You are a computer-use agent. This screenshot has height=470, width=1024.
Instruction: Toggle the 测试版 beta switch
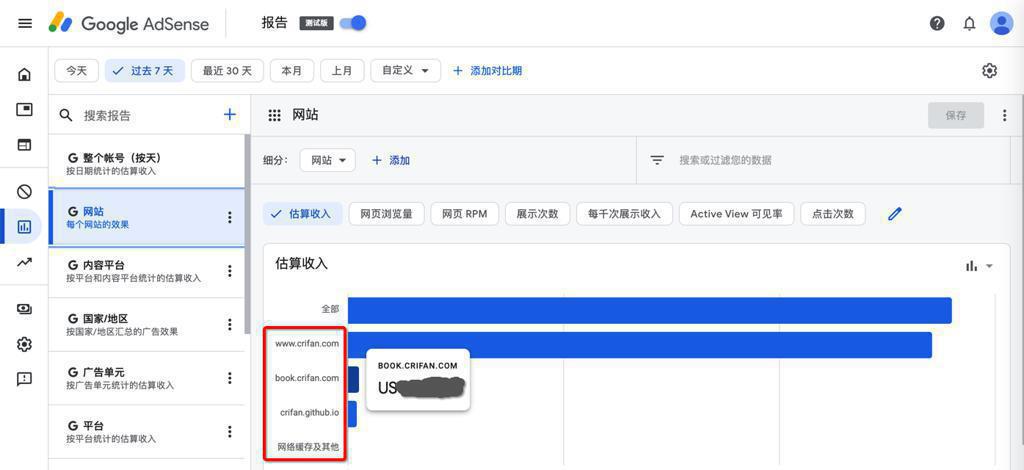tap(353, 24)
